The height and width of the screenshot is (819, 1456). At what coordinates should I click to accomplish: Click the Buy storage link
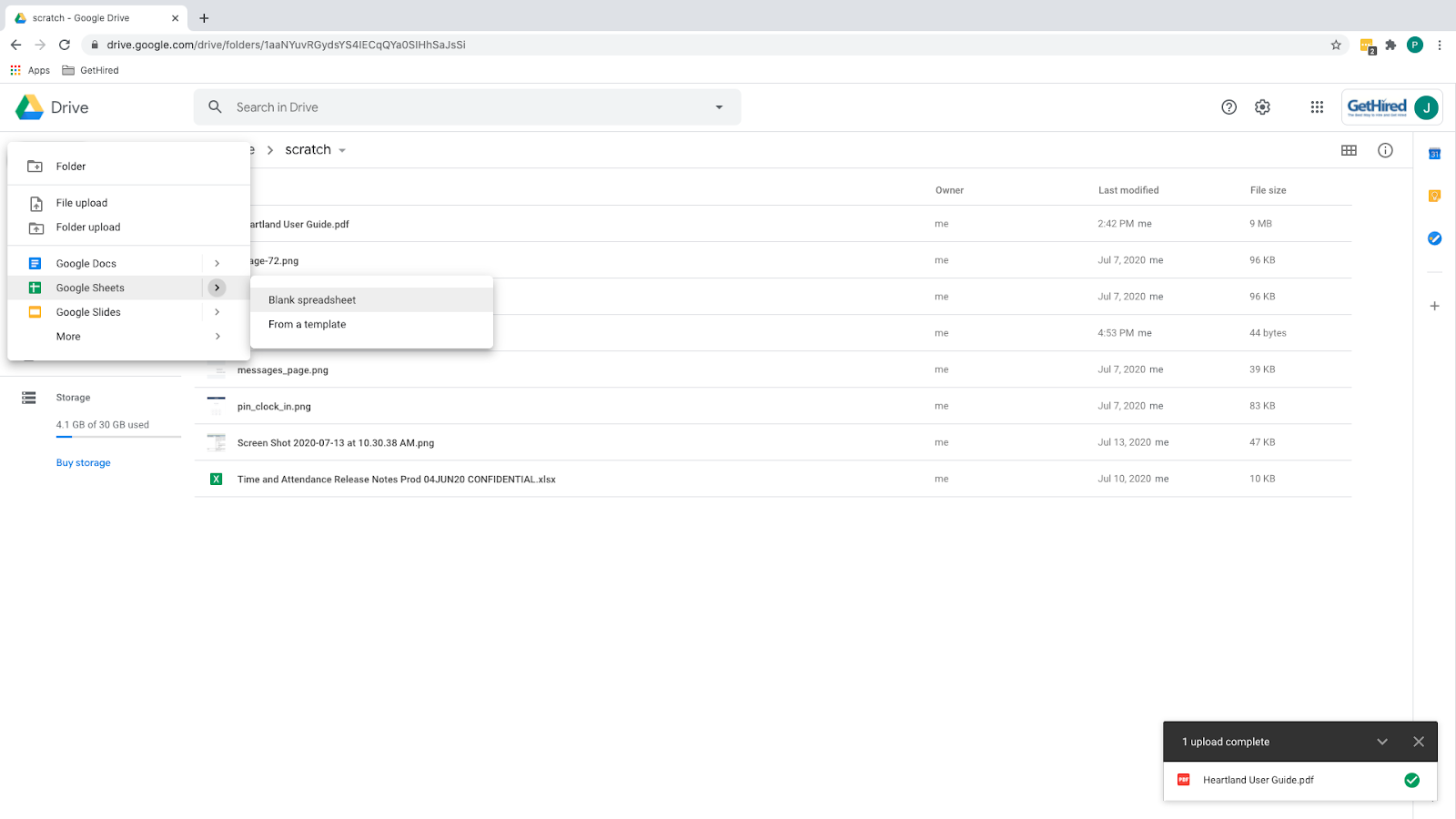pyautogui.click(x=84, y=463)
